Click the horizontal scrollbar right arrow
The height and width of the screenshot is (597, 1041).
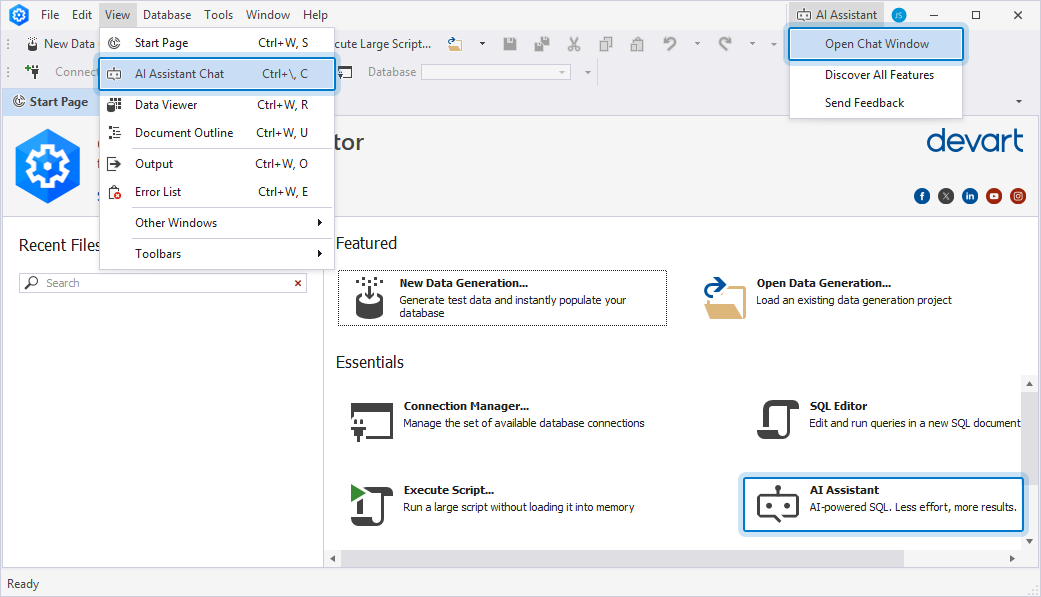pyautogui.click(x=1012, y=558)
